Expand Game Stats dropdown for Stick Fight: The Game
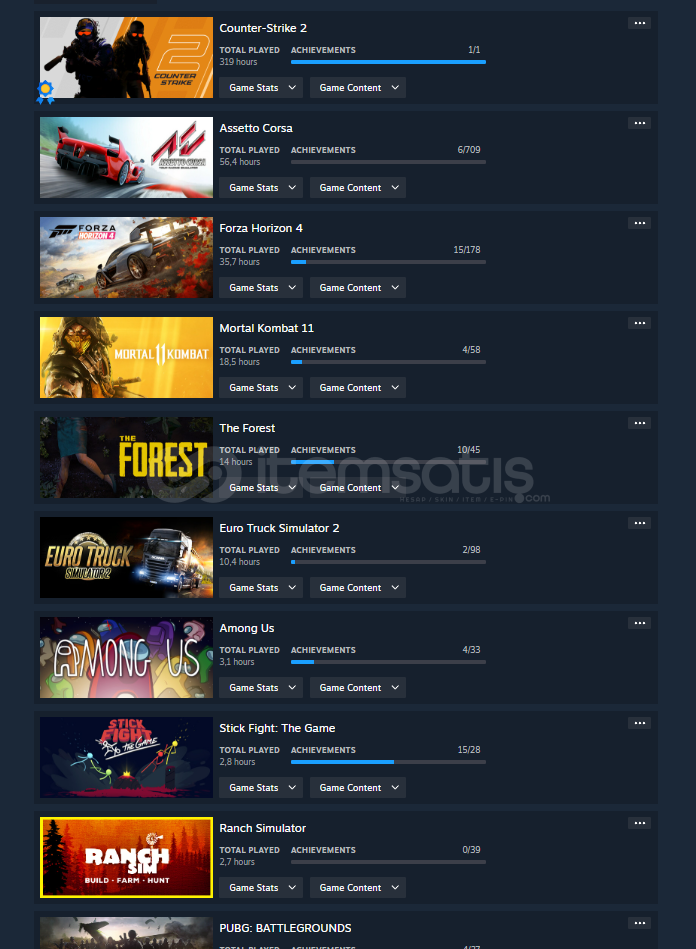The height and width of the screenshot is (949, 696). pyautogui.click(x=261, y=787)
